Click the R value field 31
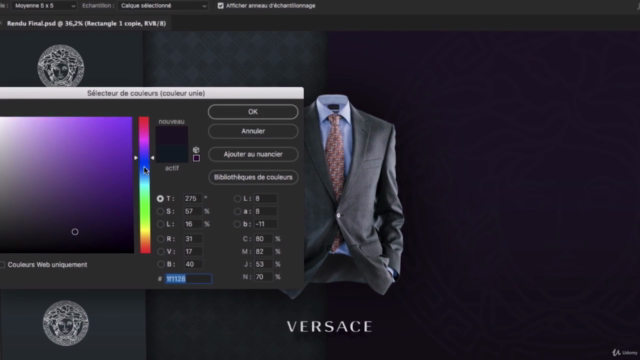 [x=192, y=239]
